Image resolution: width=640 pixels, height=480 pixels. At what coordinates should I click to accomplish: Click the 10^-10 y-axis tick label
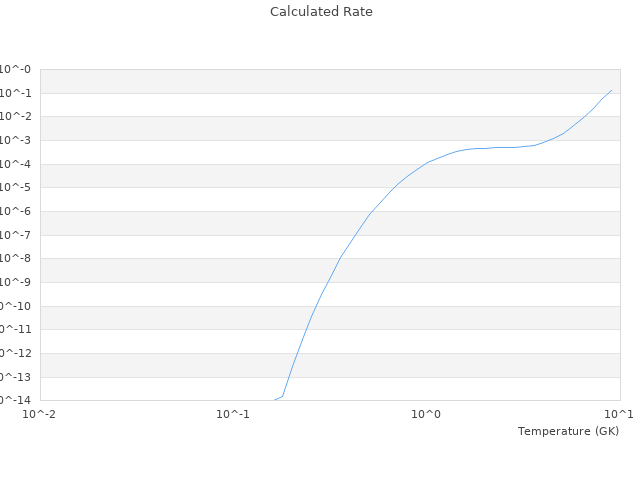pos(15,306)
